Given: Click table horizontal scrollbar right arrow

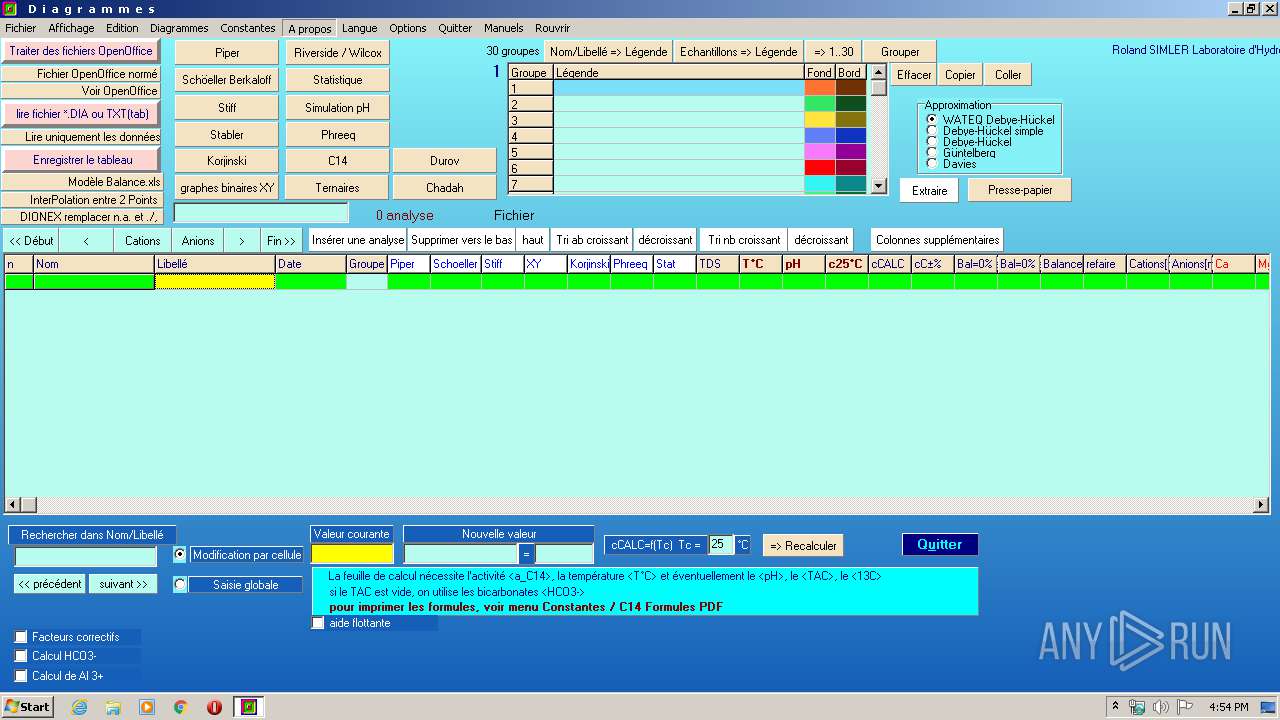Looking at the screenshot, I should click(x=1261, y=506).
